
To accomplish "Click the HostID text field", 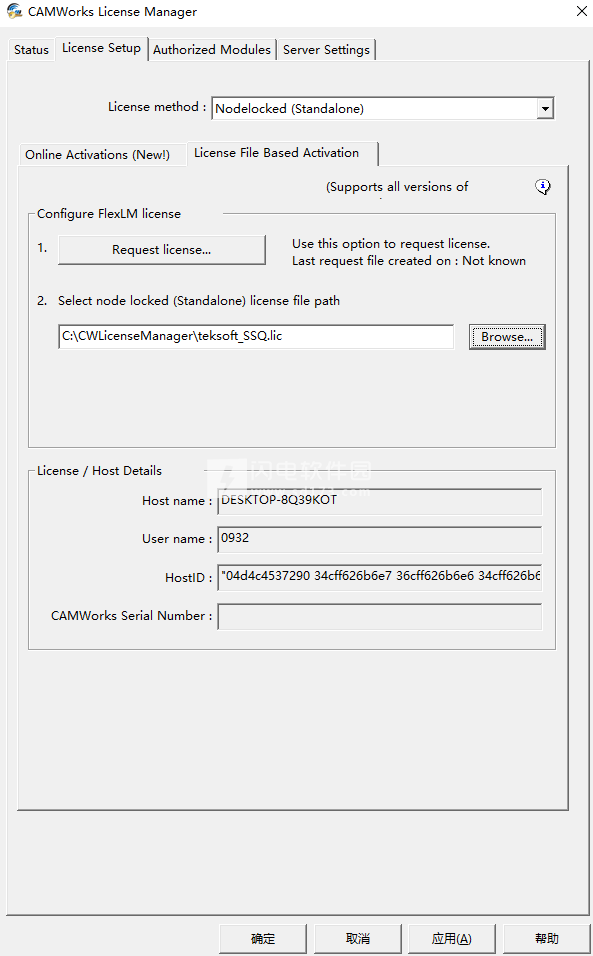I will (x=380, y=577).
